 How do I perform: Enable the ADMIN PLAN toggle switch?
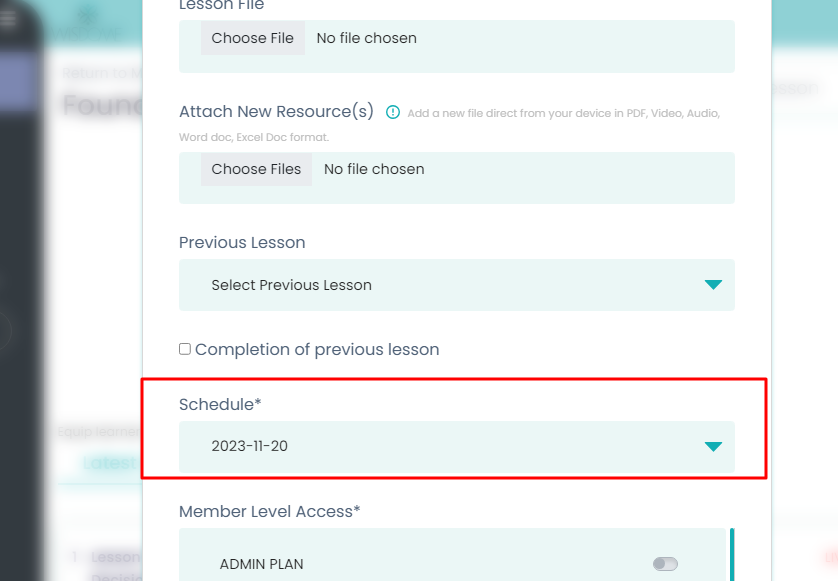click(665, 564)
